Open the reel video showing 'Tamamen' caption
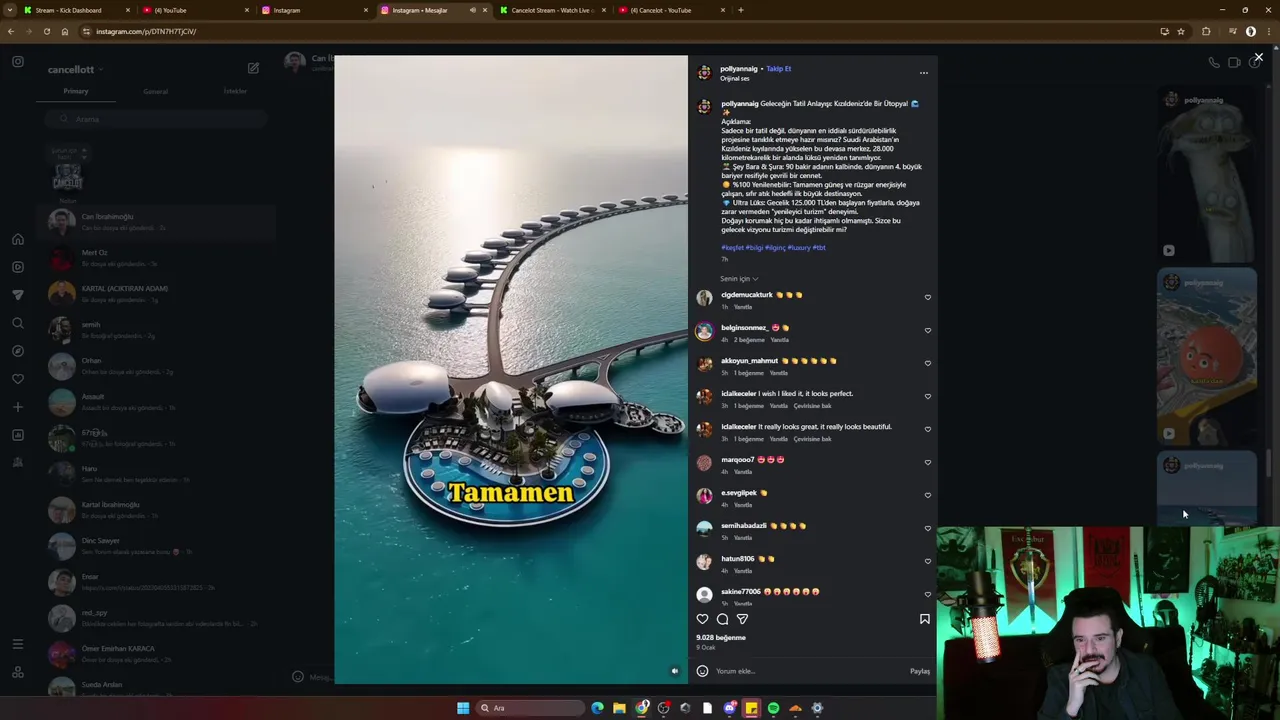 tap(511, 369)
